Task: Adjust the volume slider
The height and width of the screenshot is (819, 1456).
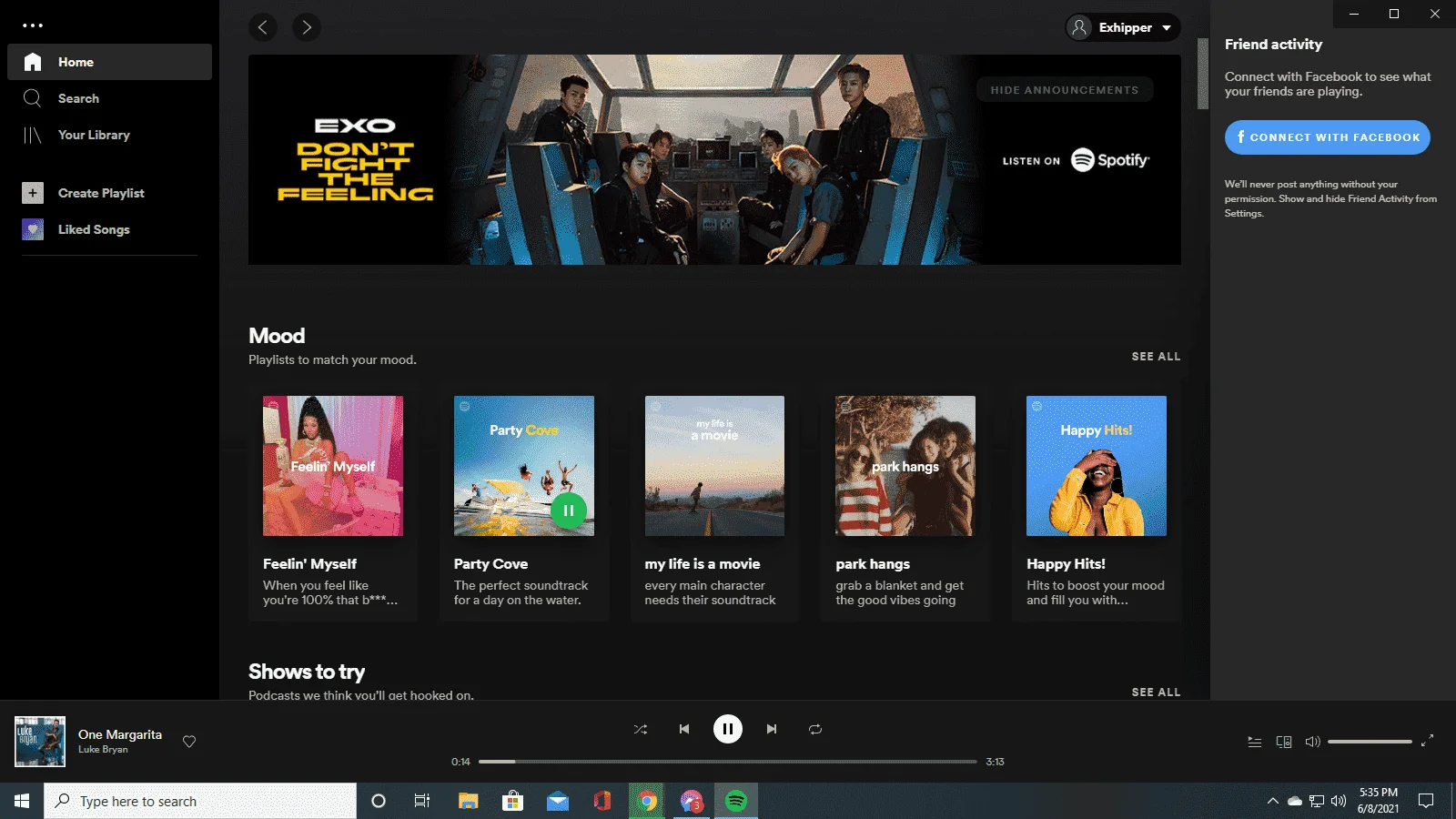Action: pos(1370,742)
